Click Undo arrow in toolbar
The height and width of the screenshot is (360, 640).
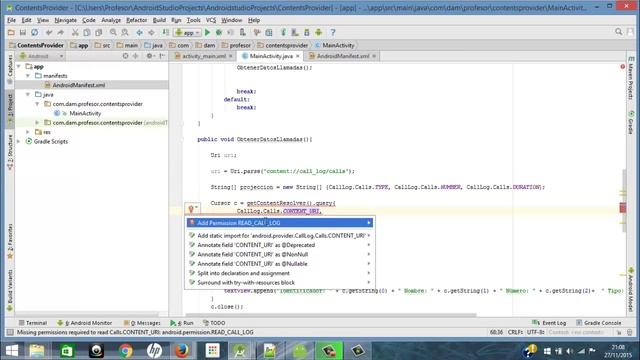click(49, 32)
